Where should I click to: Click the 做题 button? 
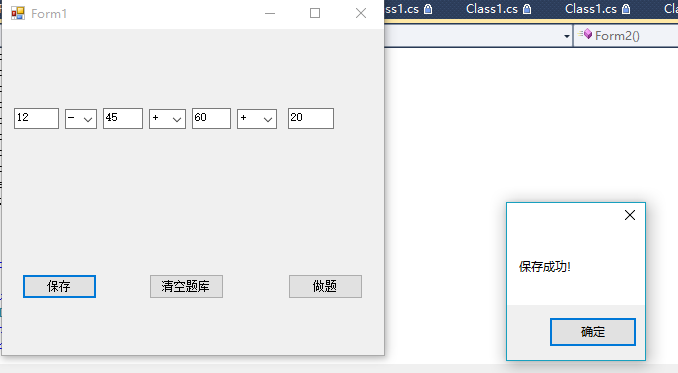tap(325, 287)
